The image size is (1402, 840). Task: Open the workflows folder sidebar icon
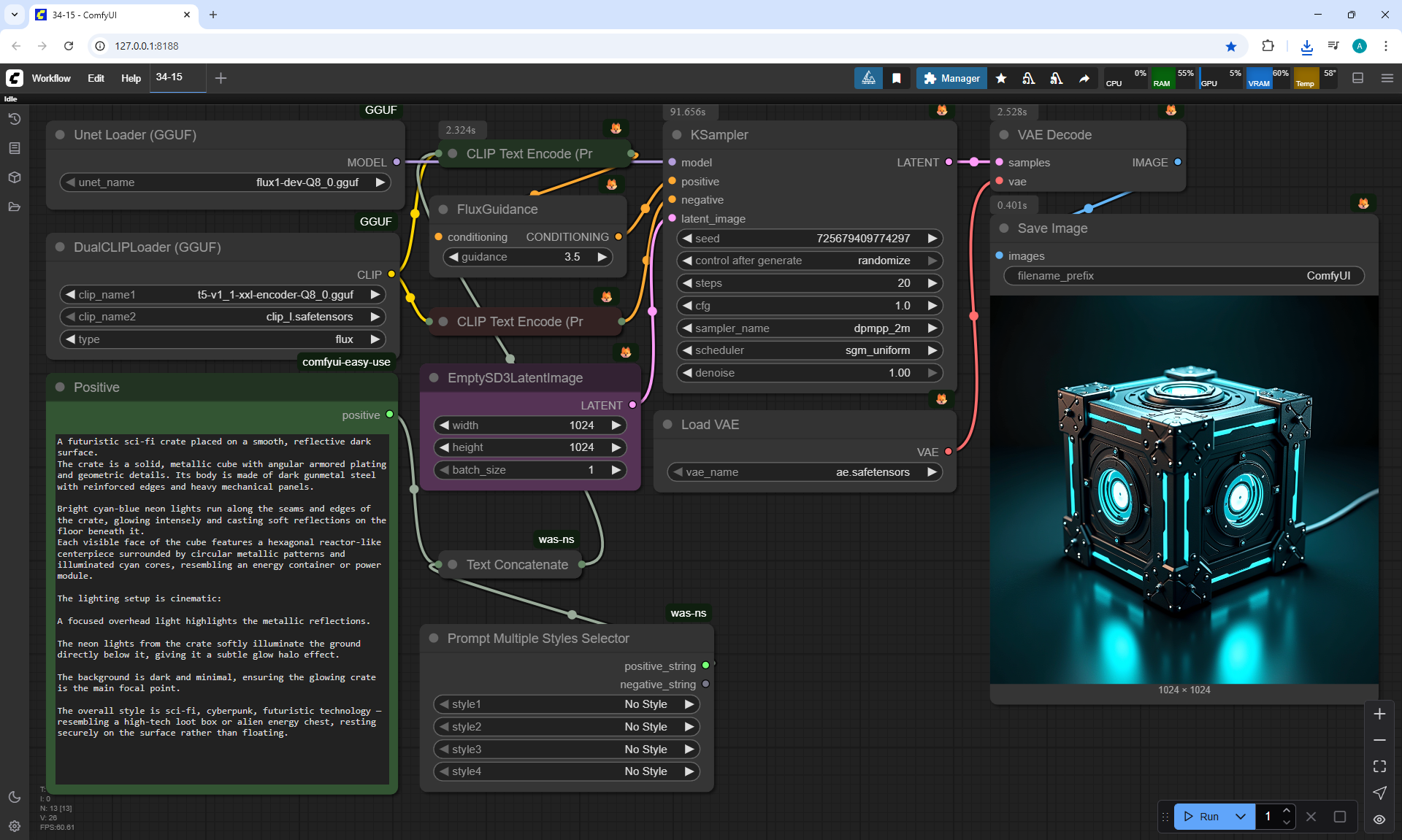[14, 207]
